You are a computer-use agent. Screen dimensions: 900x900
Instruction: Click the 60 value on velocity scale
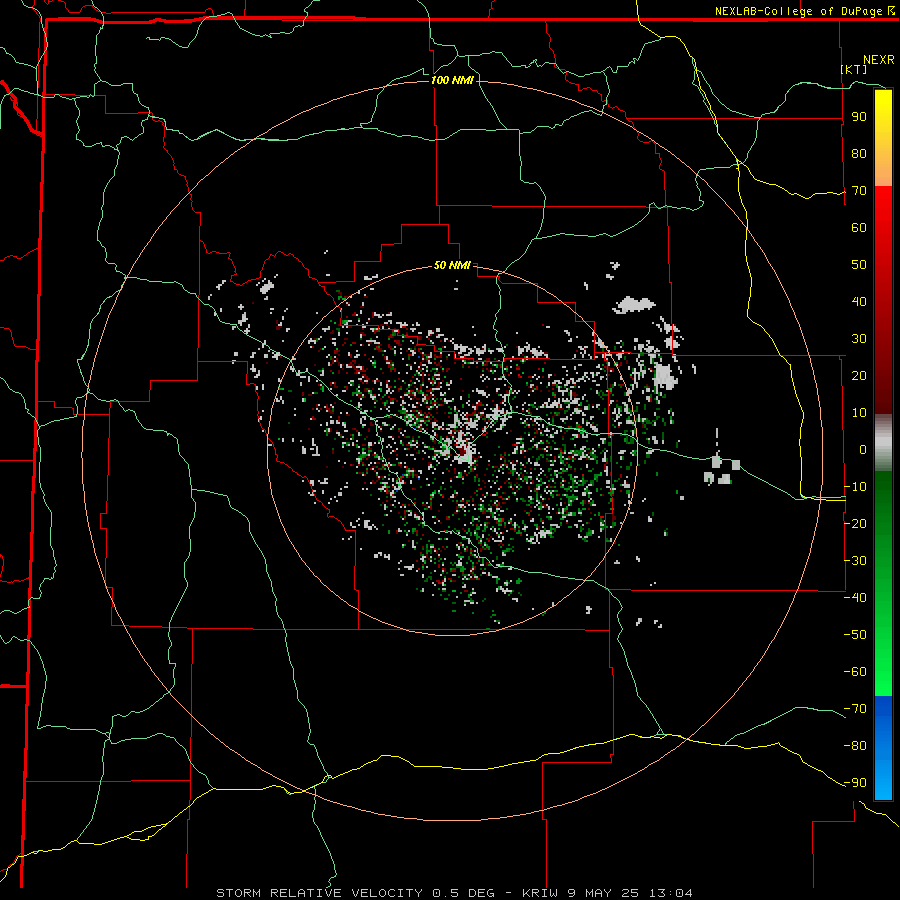pyautogui.click(x=859, y=228)
